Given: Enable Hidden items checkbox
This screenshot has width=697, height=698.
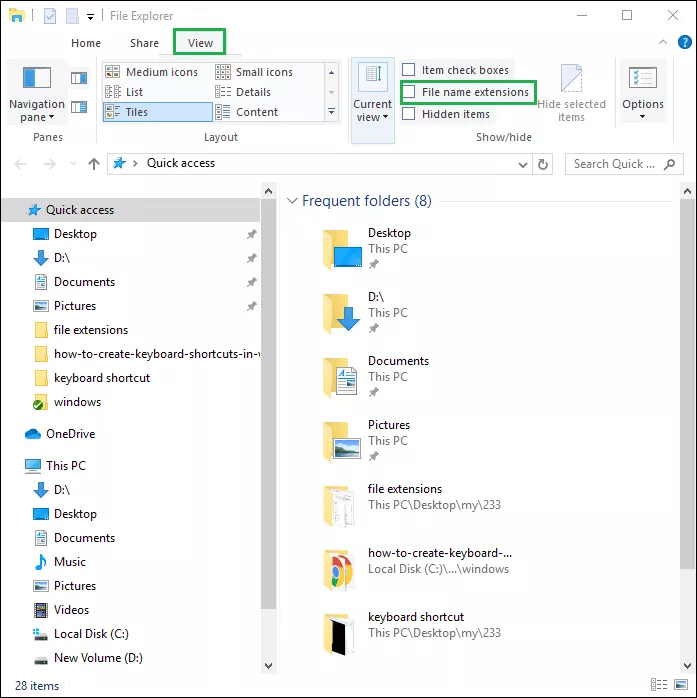Looking at the screenshot, I should pyautogui.click(x=409, y=114).
